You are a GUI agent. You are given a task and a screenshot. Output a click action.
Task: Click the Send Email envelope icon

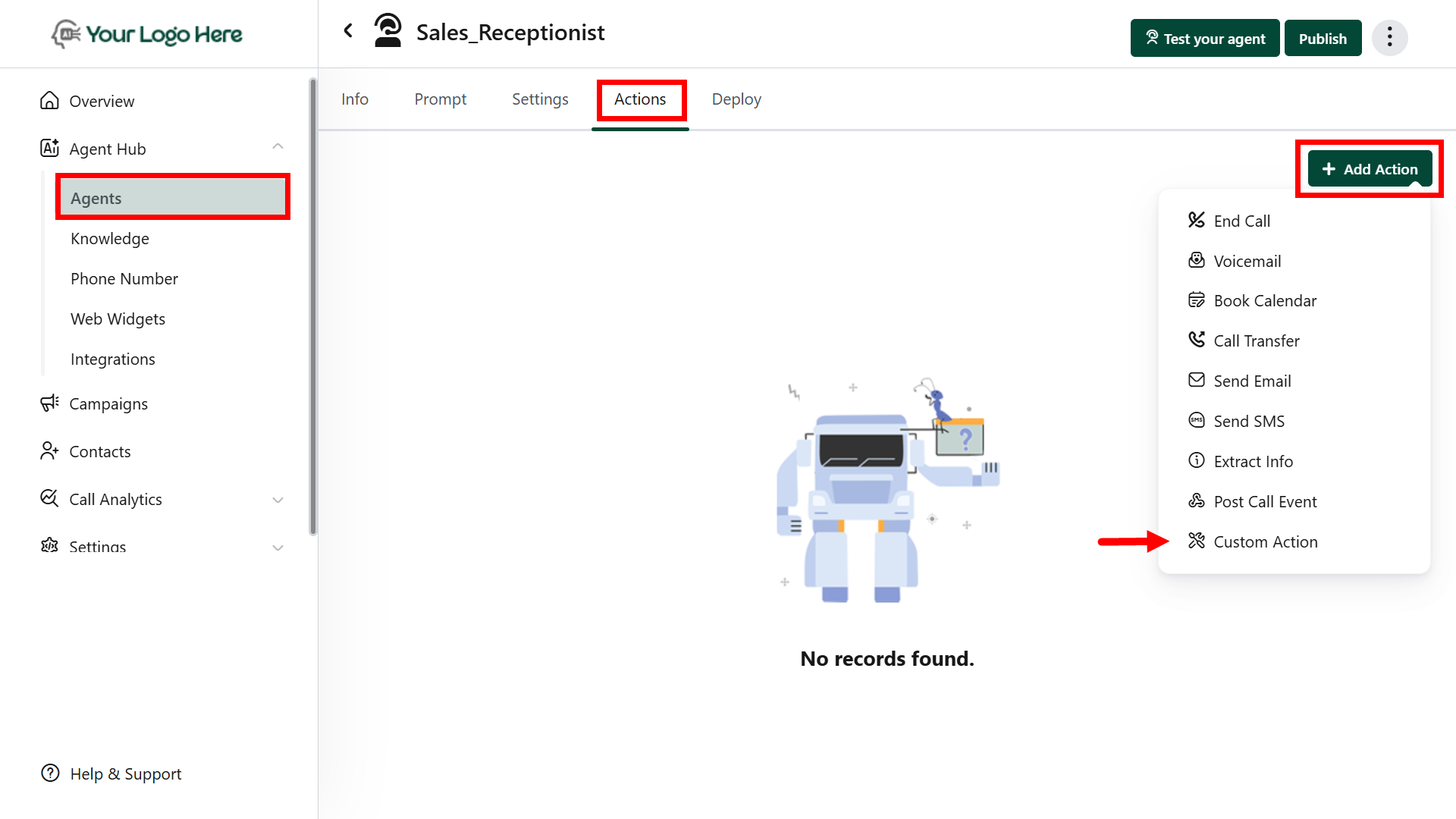(1196, 380)
